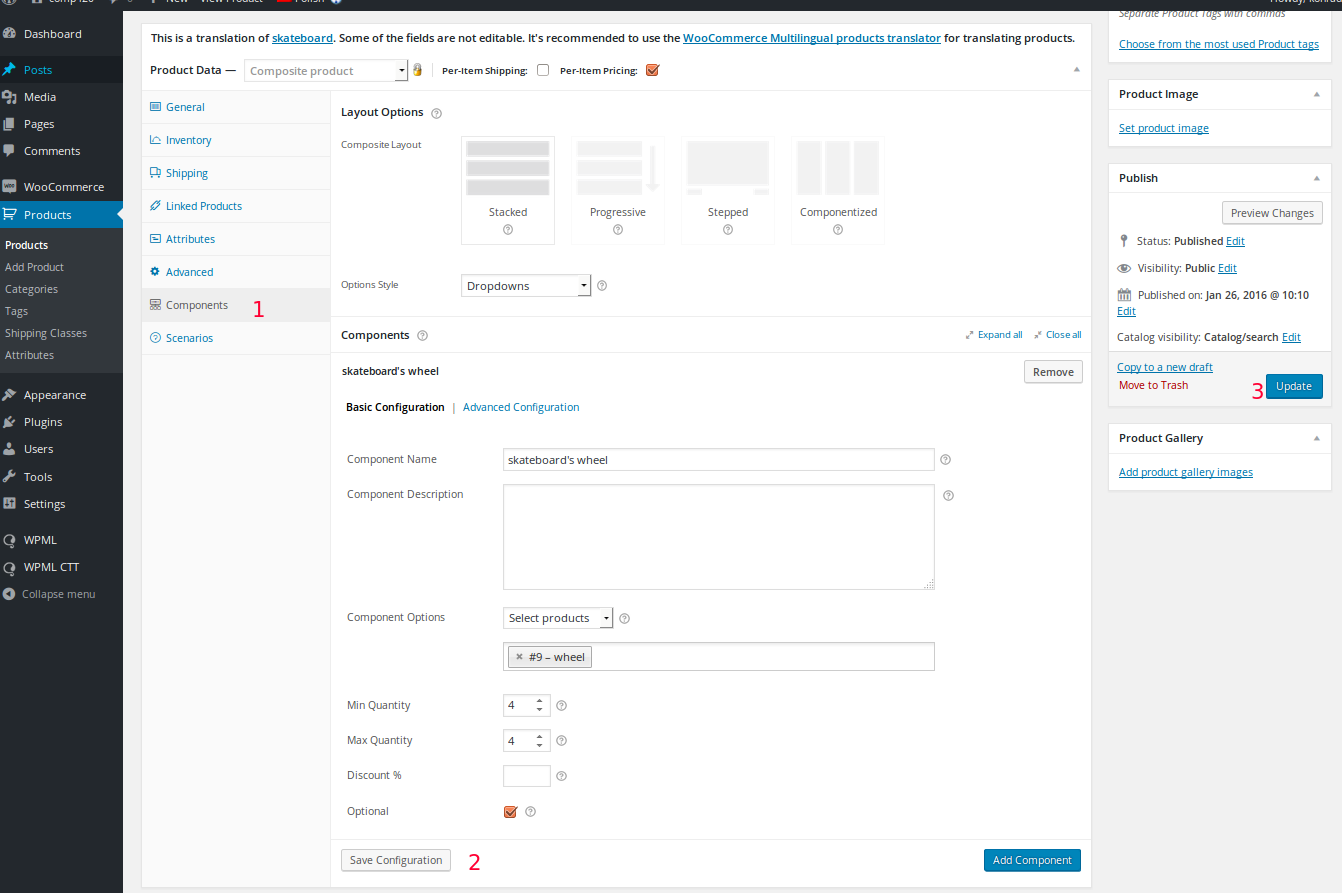Viewport: 1342px width, 893px height.
Task: Switch to Advanced Configuration
Action: click(521, 408)
